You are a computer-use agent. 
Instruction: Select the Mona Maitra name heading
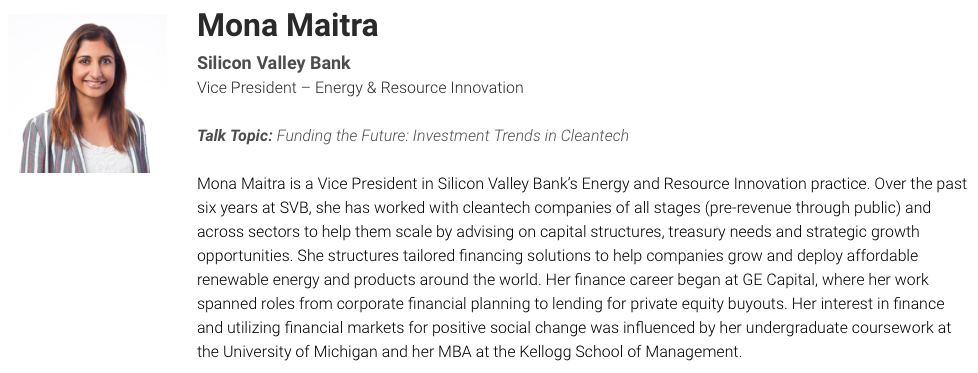click(288, 26)
